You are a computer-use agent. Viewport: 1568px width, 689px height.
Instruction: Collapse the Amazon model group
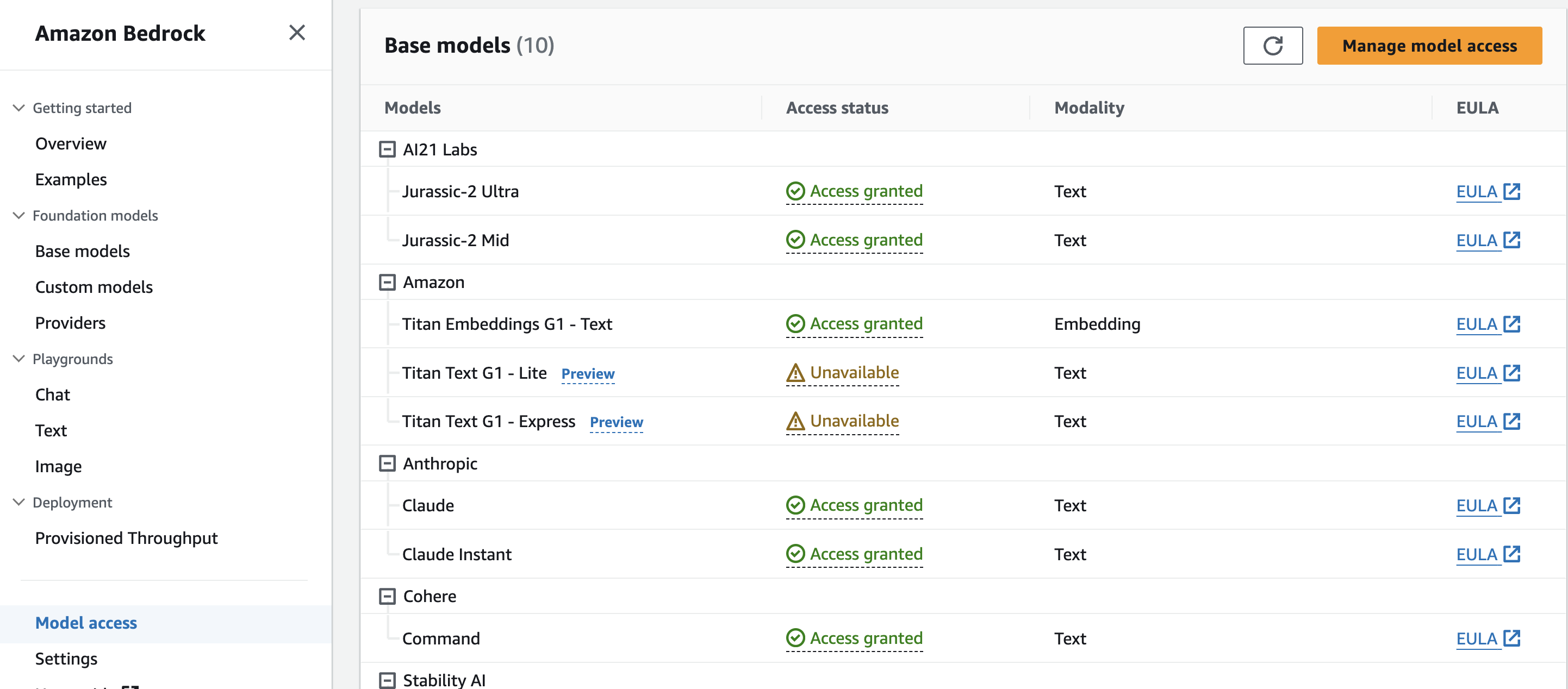coord(387,282)
